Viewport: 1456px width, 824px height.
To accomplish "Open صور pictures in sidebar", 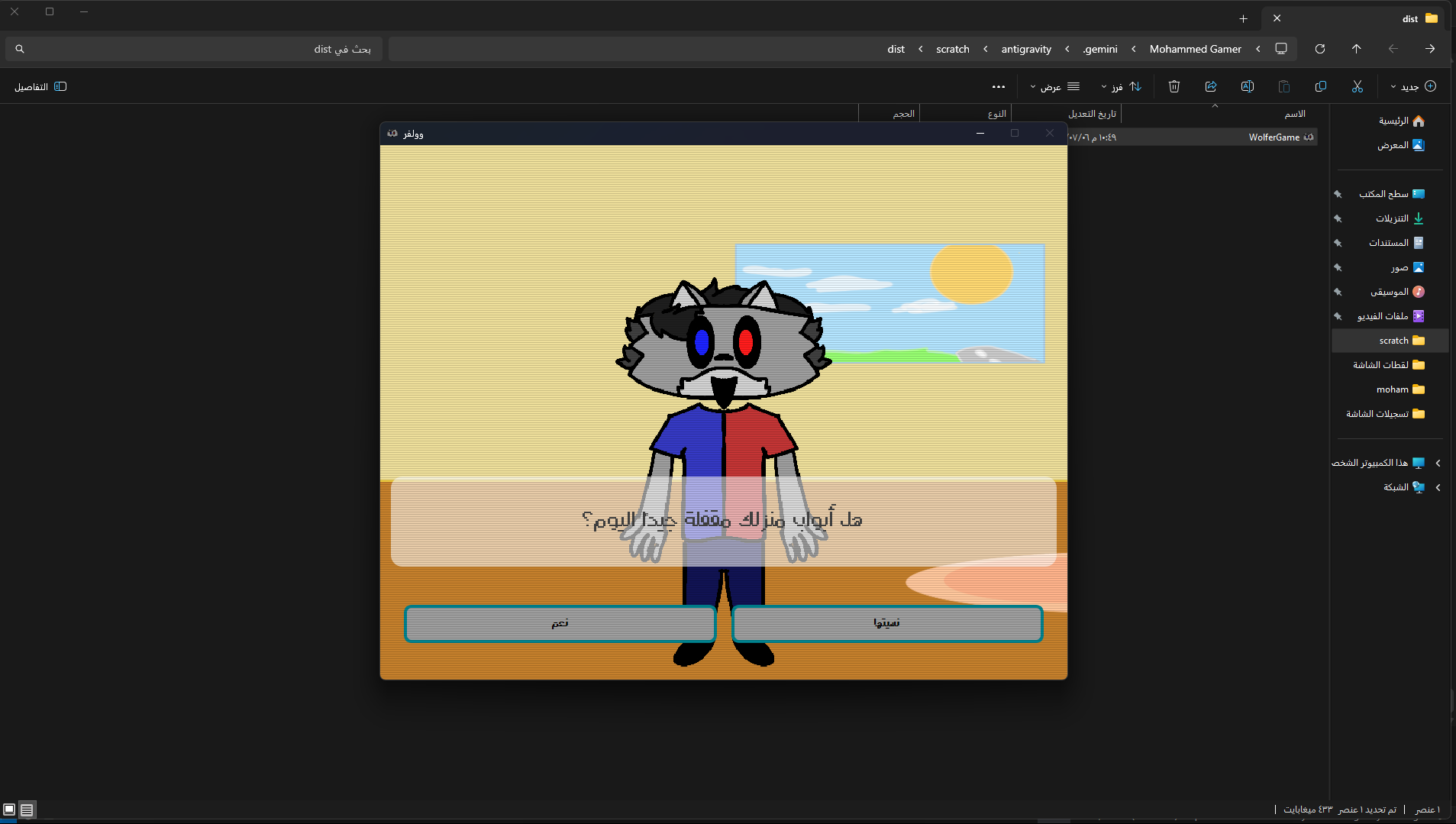I will click(x=1407, y=267).
